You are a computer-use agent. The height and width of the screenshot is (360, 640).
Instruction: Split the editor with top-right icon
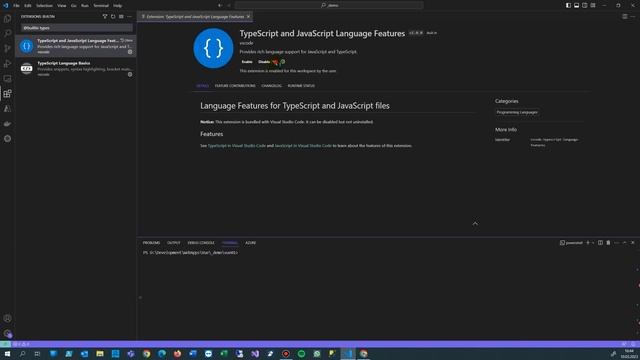click(625, 17)
